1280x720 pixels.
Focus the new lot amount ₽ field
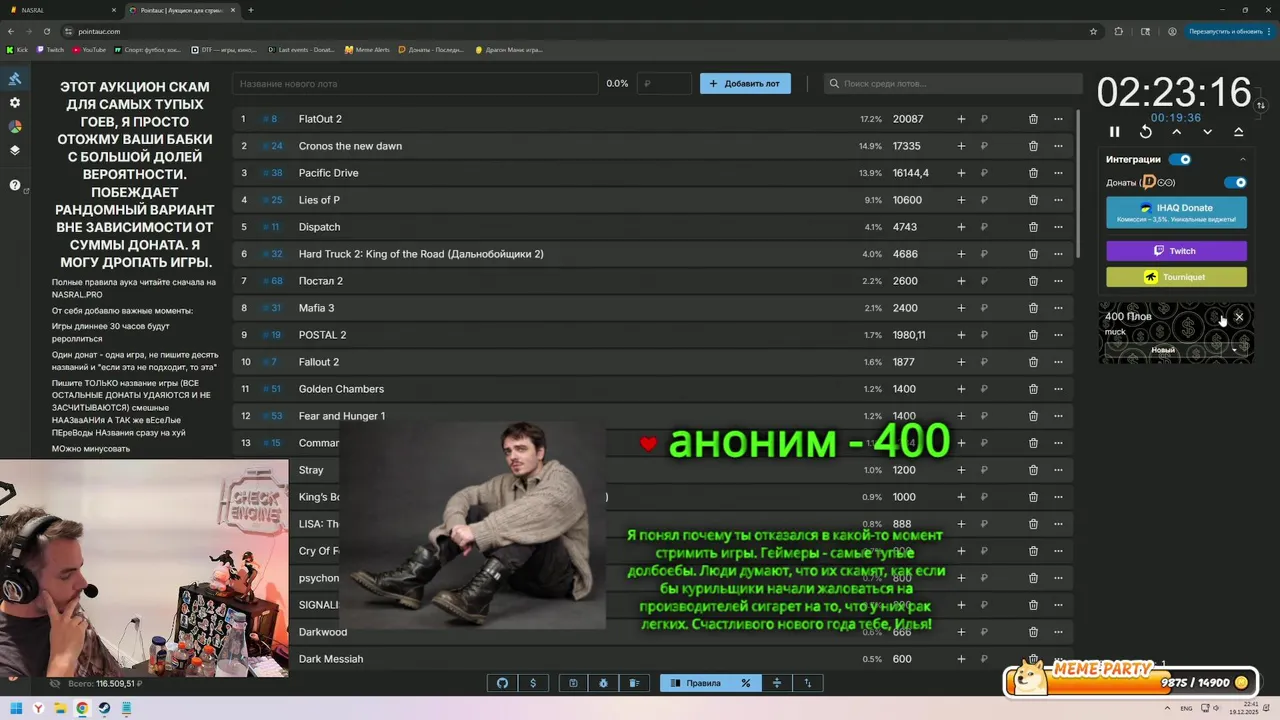coord(664,84)
